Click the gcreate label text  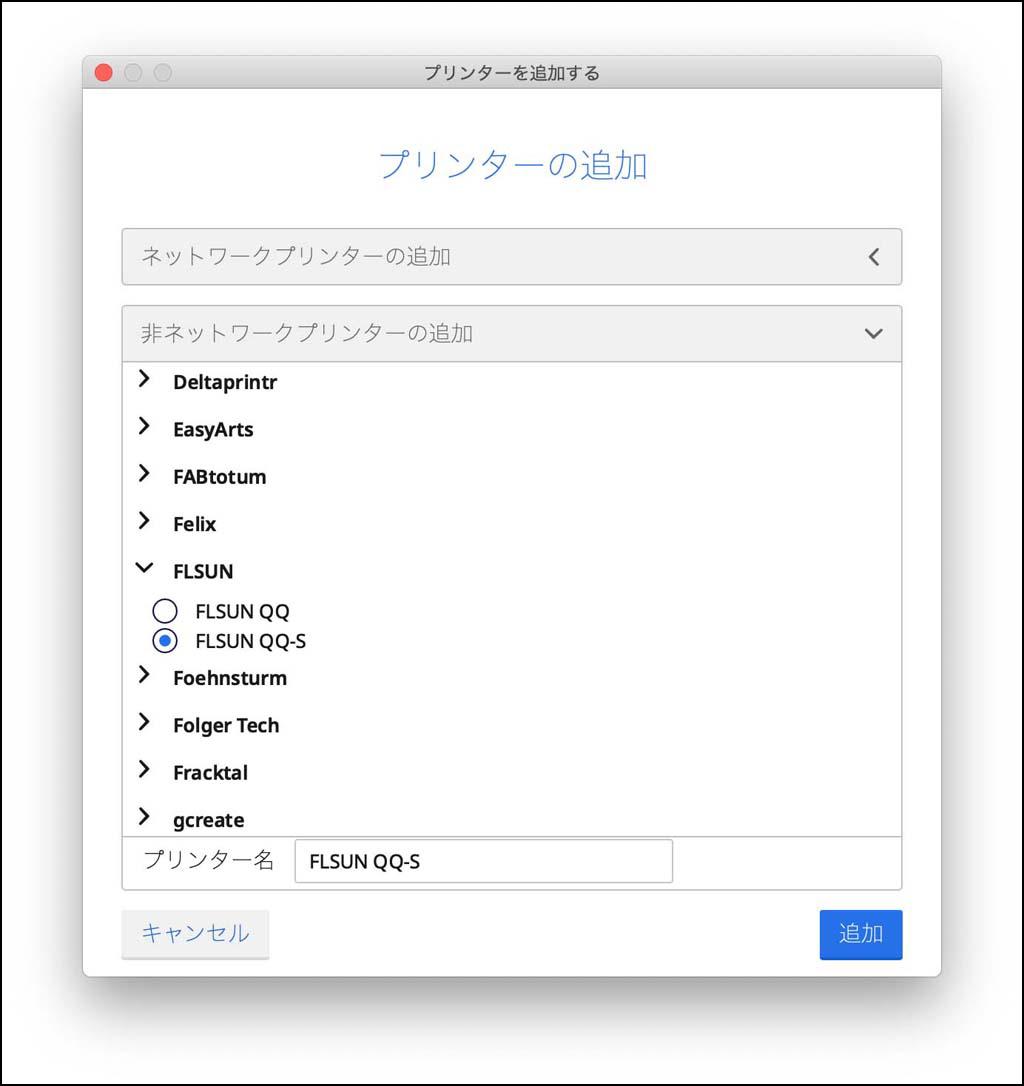209,821
